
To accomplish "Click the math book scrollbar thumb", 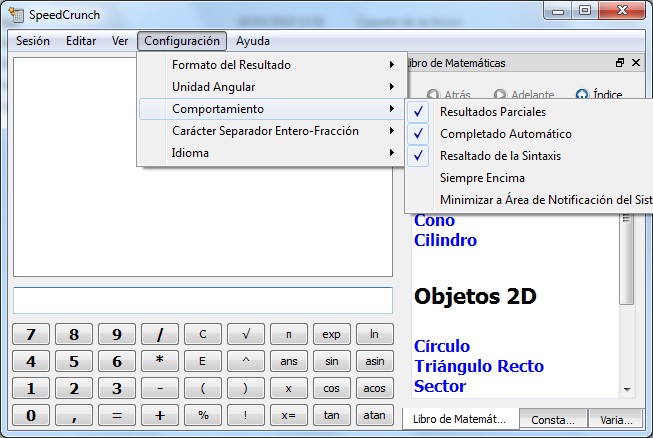I will coord(626,258).
